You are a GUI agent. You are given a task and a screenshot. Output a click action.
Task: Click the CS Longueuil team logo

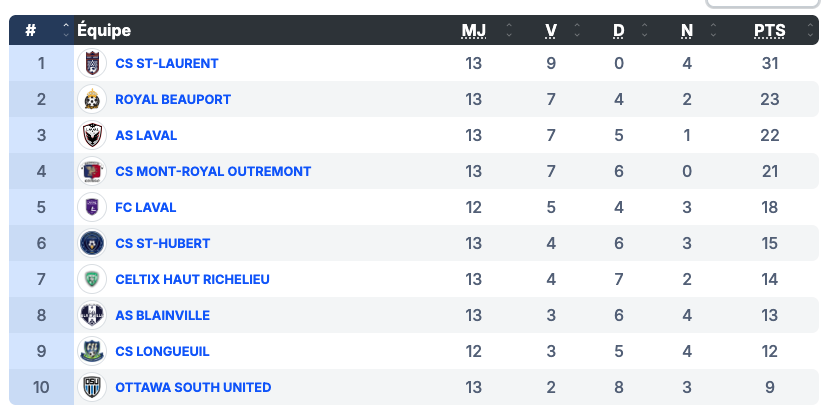coord(92,351)
